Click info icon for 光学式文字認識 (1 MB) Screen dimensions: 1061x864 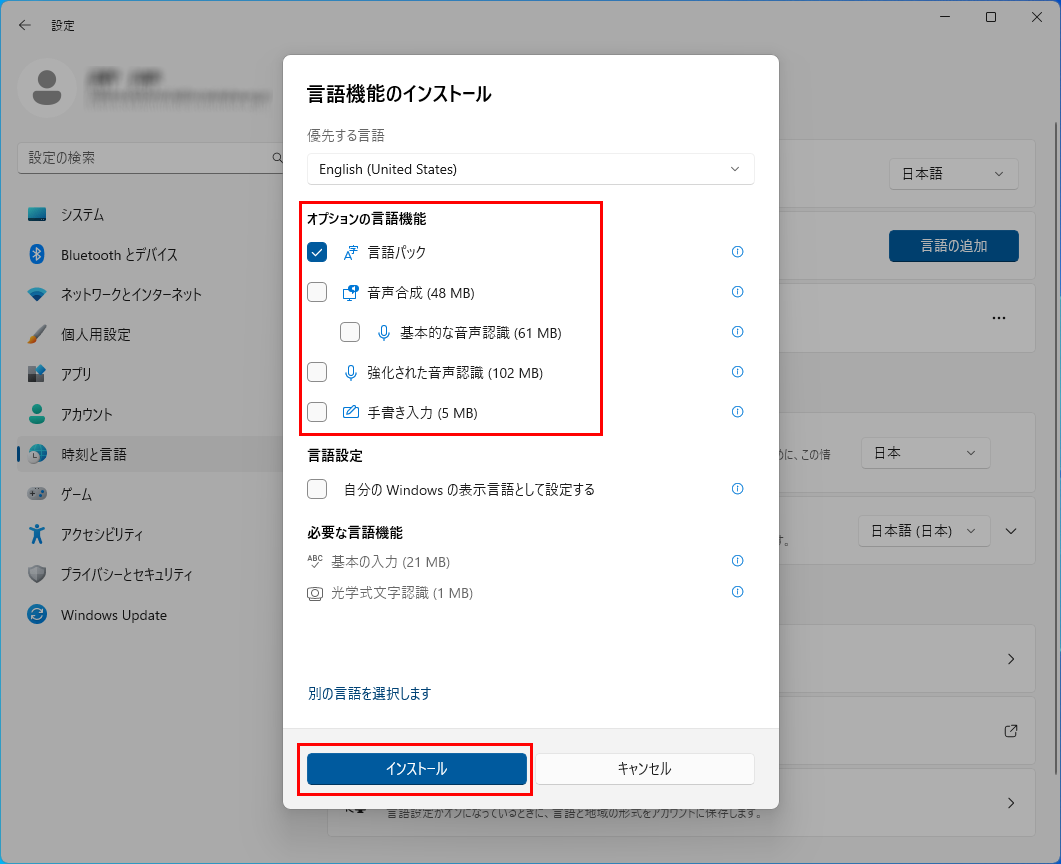click(738, 591)
